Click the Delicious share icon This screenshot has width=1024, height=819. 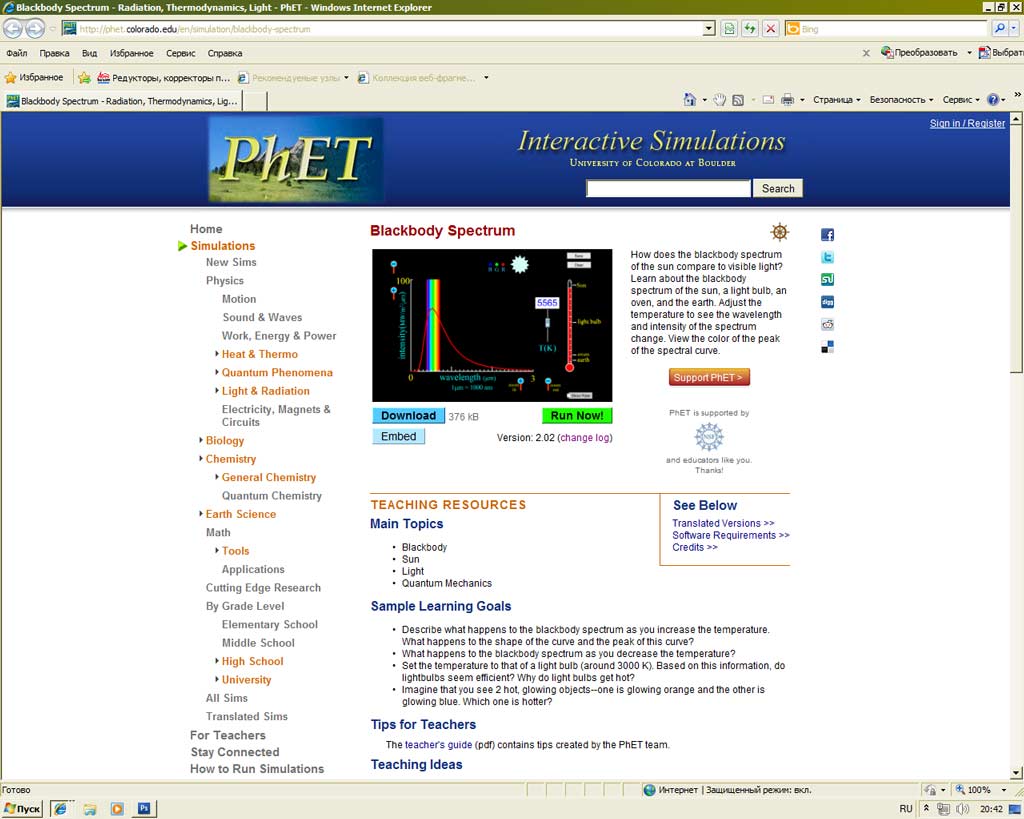(827, 347)
